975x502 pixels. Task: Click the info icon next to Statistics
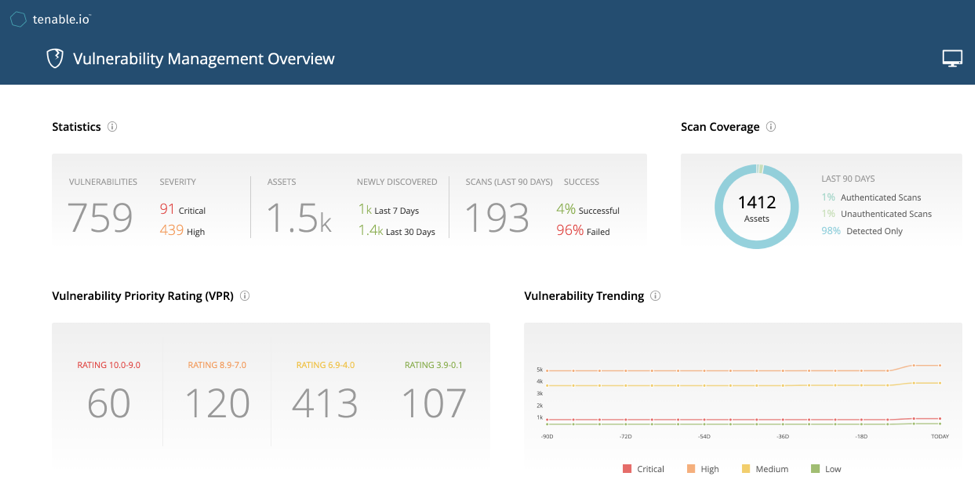click(112, 127)
